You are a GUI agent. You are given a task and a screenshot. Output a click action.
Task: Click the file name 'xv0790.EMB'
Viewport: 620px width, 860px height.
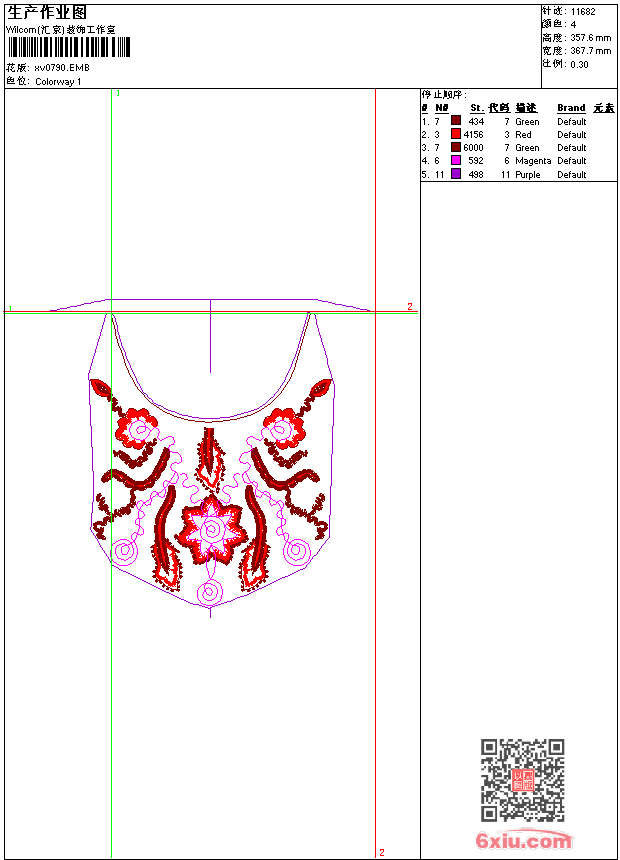coord(61,68)
